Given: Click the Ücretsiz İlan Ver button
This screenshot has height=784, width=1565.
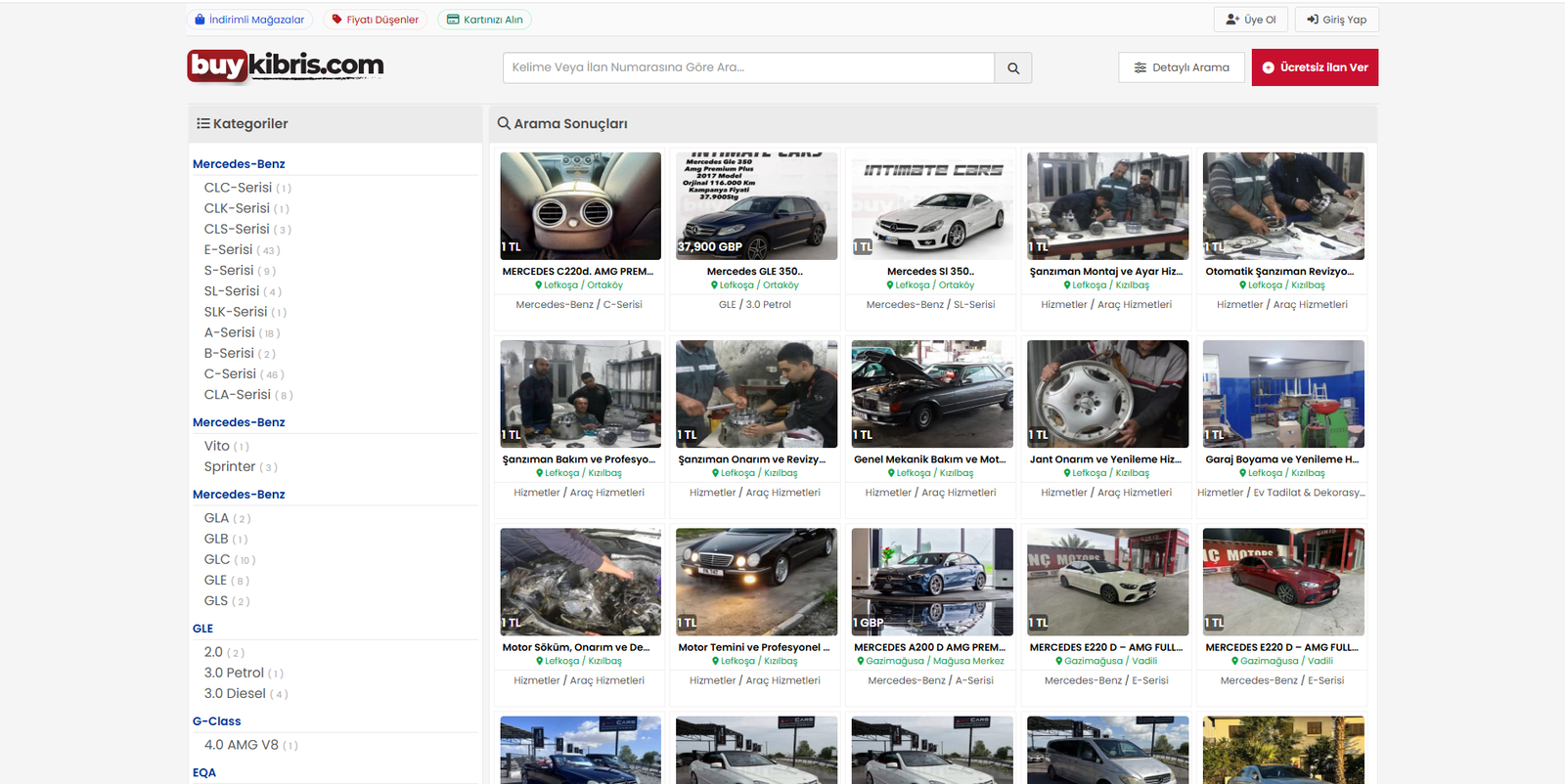Looking at the screenshot, I should pos(1315,67).
